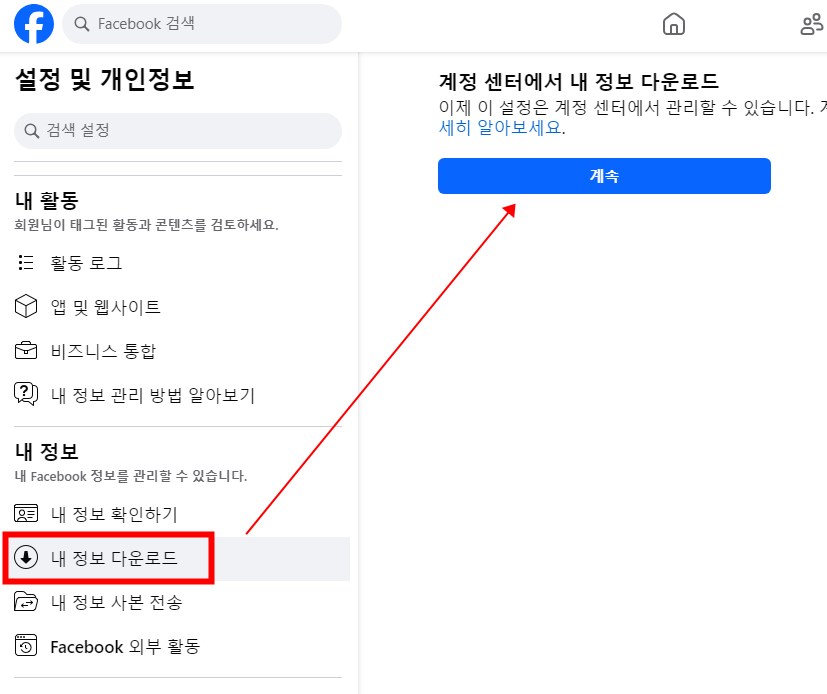This screenshot has height=694, width=827.
Task: Click the magnifier icon in the settings search
Action: 30,131
